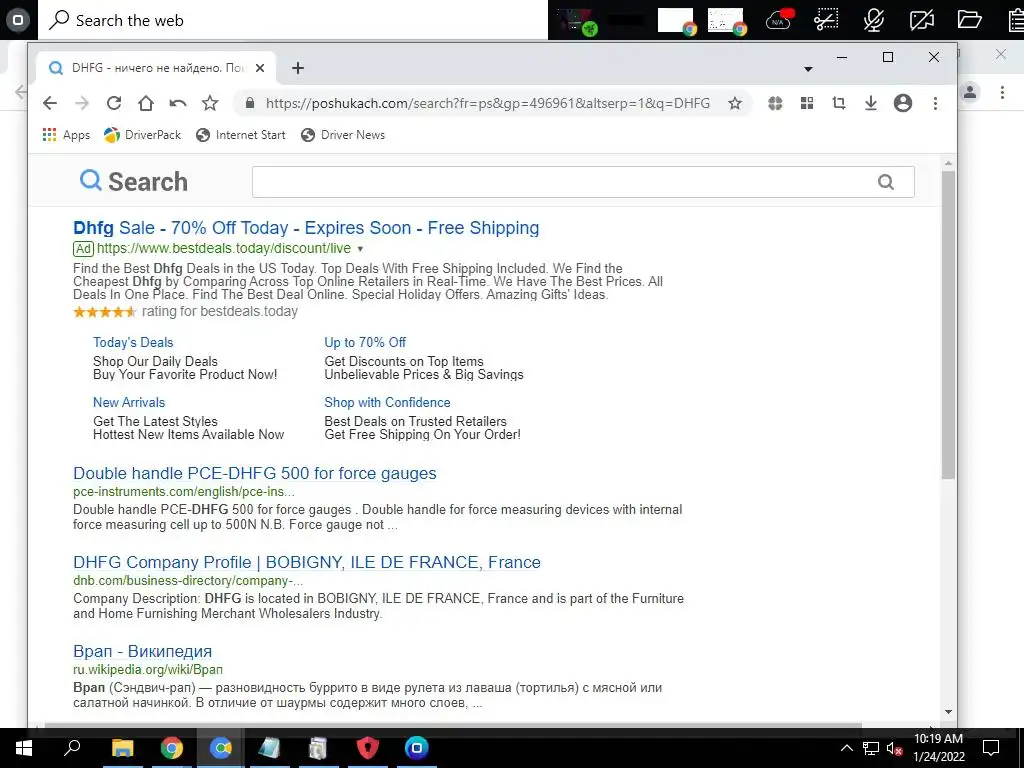Open File Explorer from taskbar
1024x768 pixels.
[122, 748]
